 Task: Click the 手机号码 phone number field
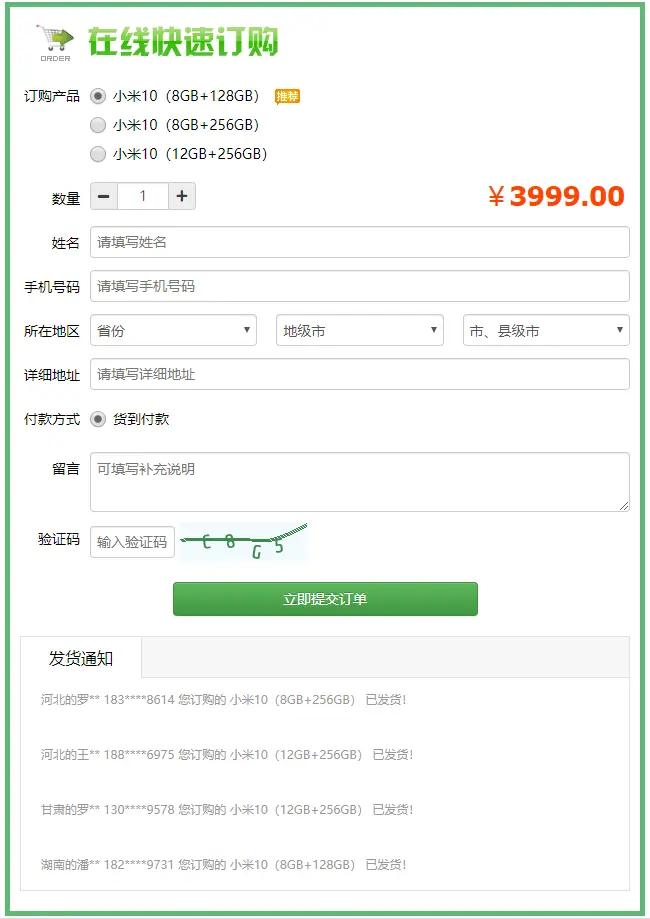pos(358,286)
